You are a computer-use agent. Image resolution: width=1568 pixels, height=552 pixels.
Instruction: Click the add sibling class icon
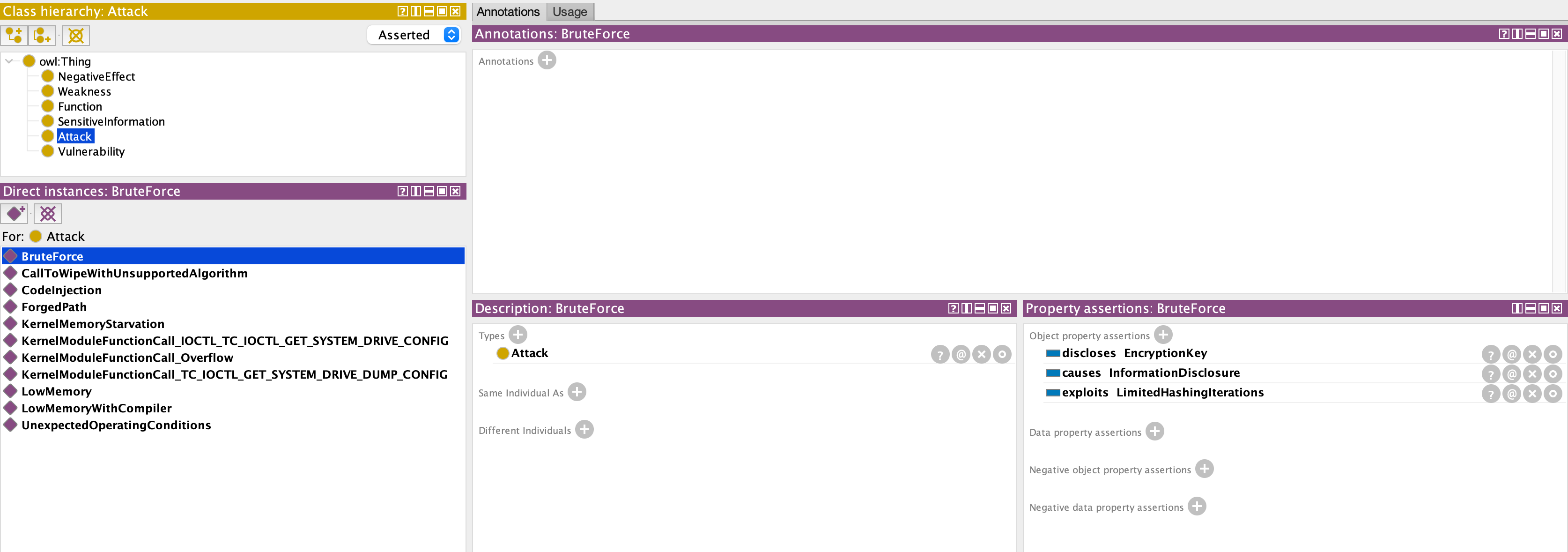42,35
